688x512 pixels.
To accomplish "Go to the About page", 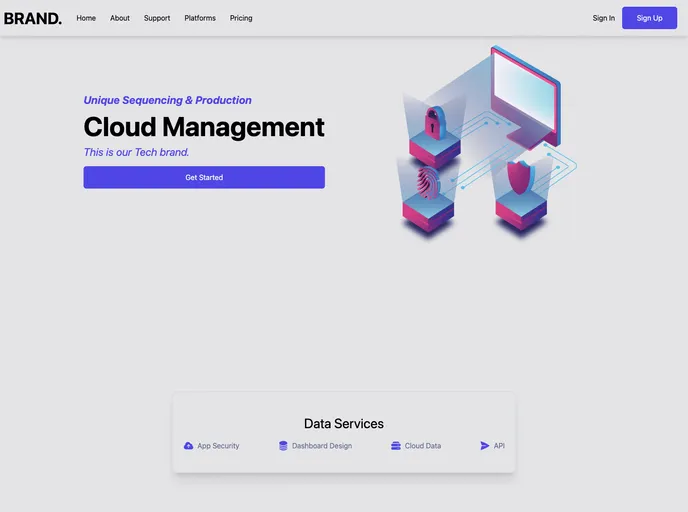I will point(120,18).
